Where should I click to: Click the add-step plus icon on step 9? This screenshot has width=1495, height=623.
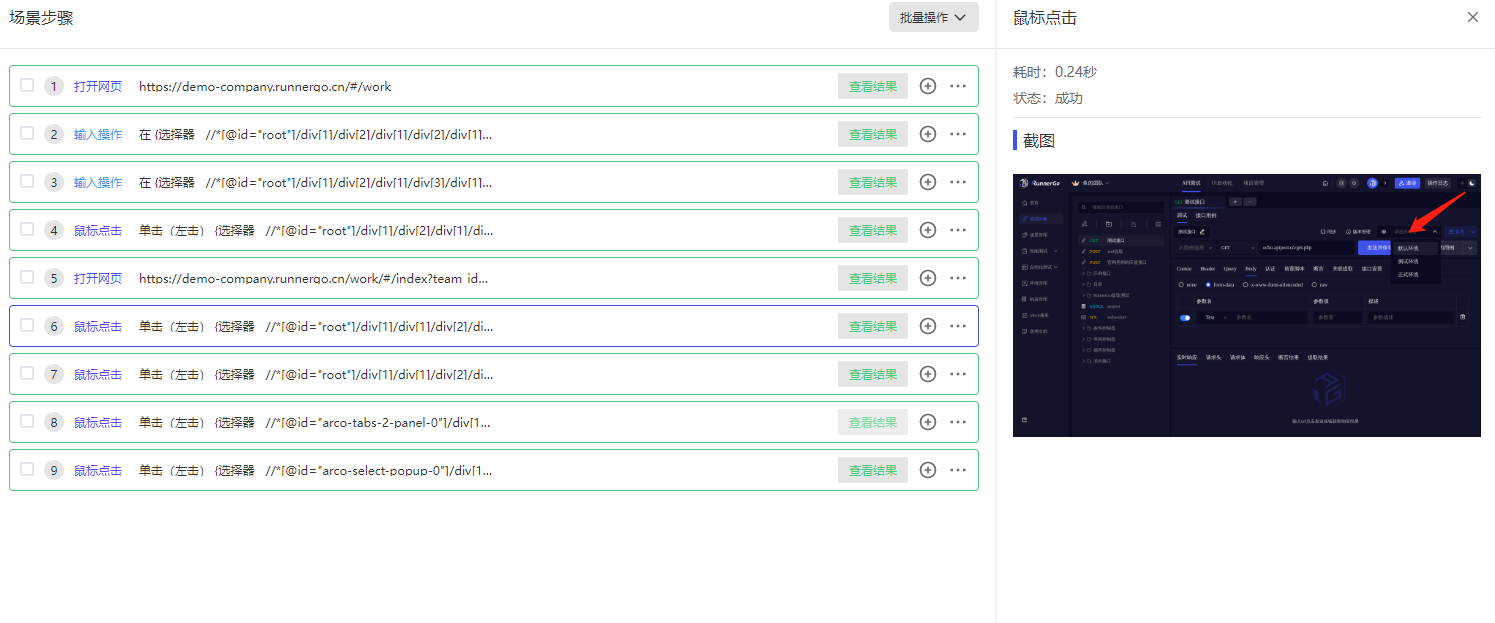928,470
